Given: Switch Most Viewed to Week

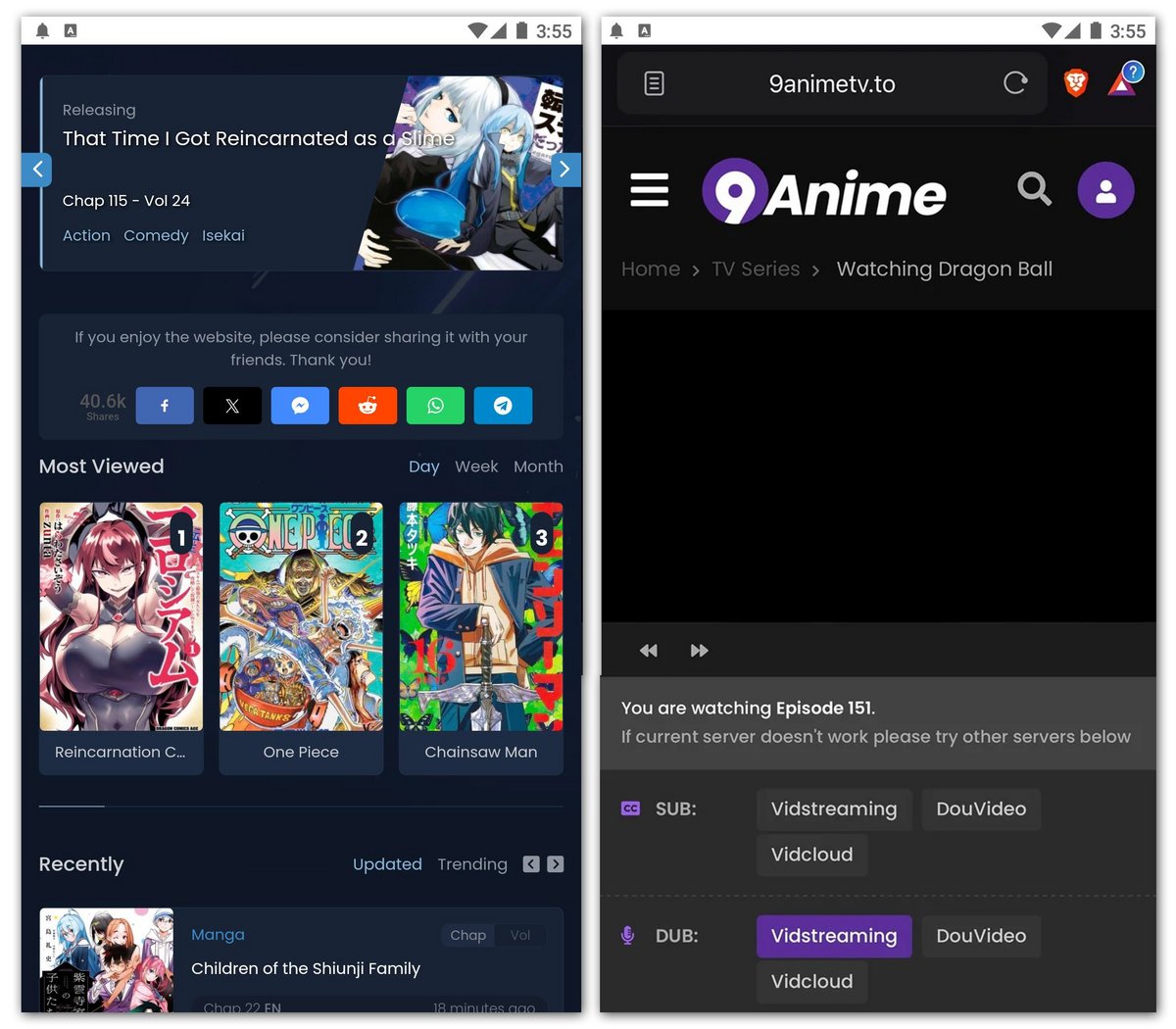Looking at the screenshot, I should pos(476,466).
